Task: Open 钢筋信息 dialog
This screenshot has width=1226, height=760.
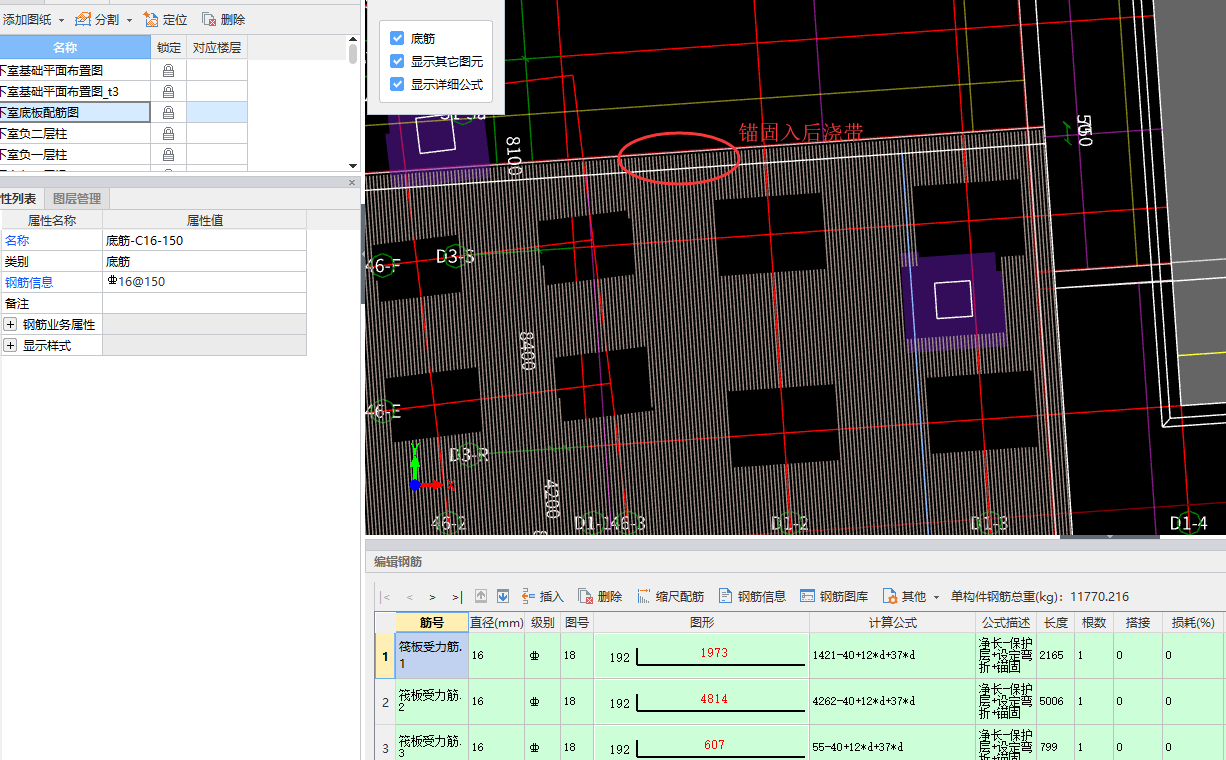Action: point(753,596)
